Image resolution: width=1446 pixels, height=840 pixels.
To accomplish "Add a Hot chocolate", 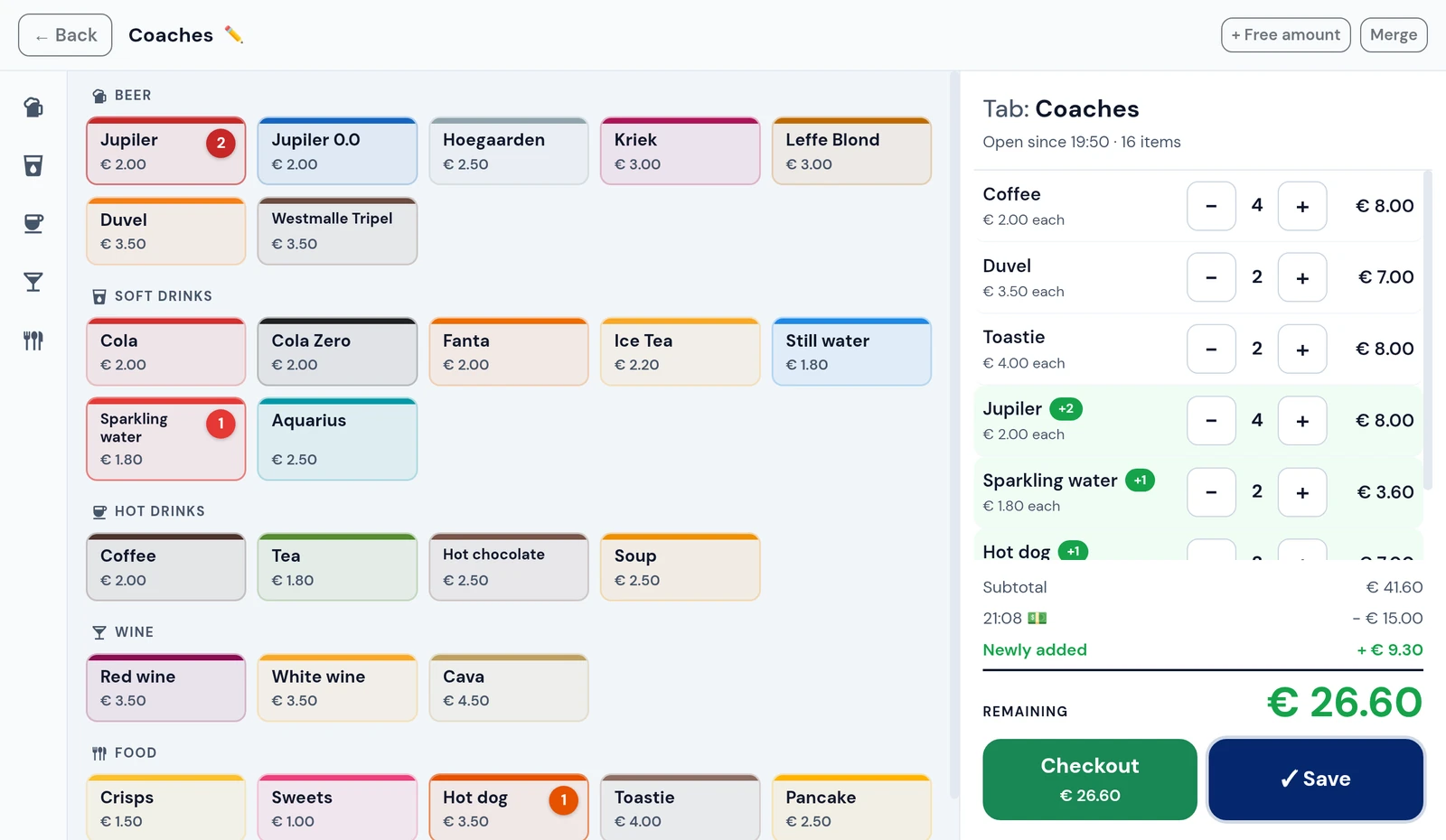I will [509, 567].
